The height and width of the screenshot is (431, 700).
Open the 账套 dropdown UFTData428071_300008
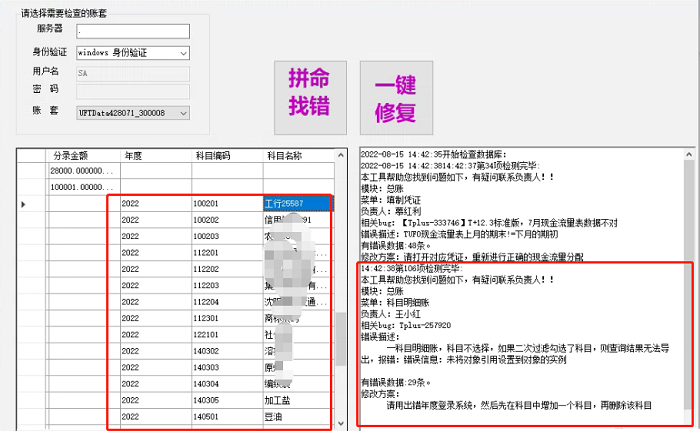133,113
